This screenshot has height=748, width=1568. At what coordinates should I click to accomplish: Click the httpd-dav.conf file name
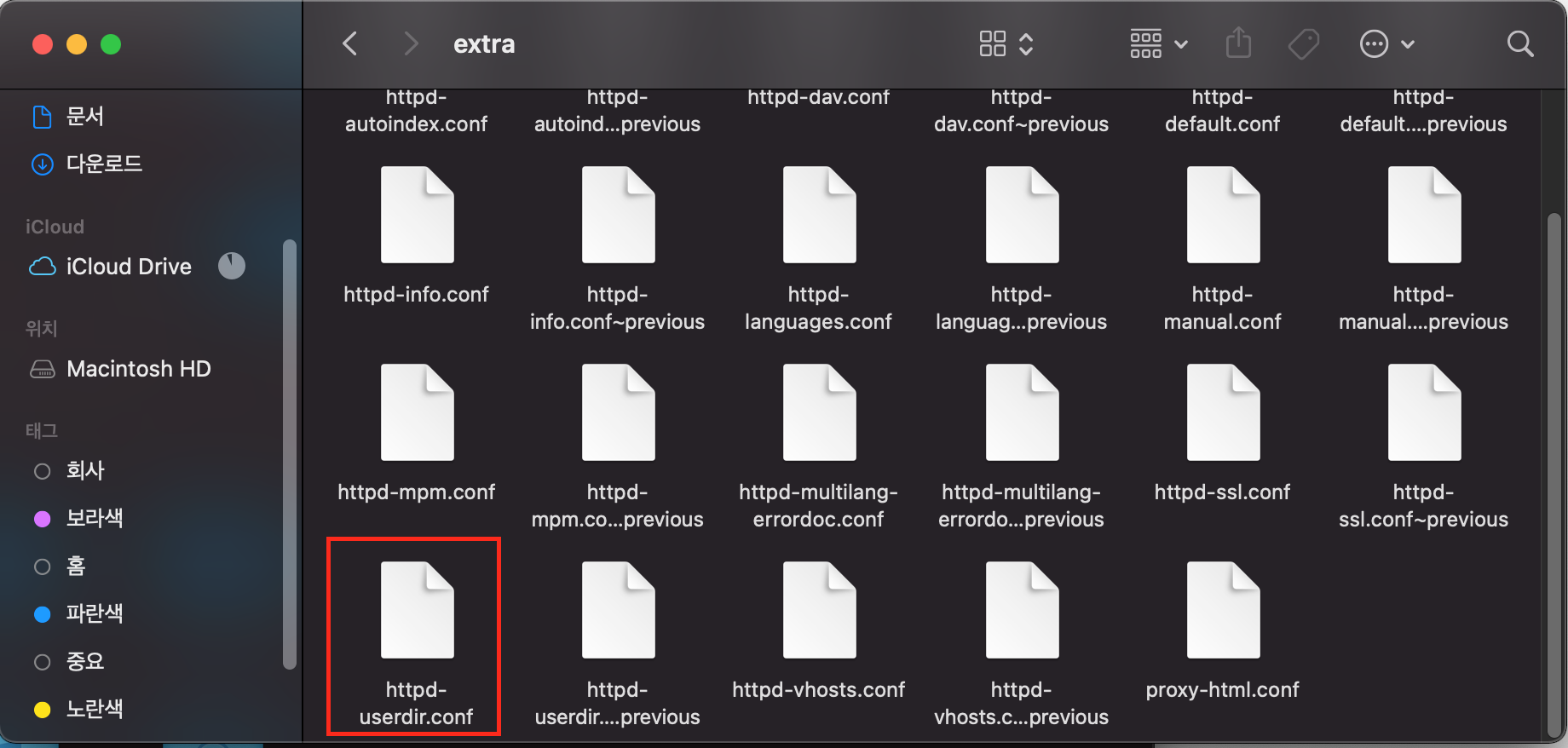819,97
